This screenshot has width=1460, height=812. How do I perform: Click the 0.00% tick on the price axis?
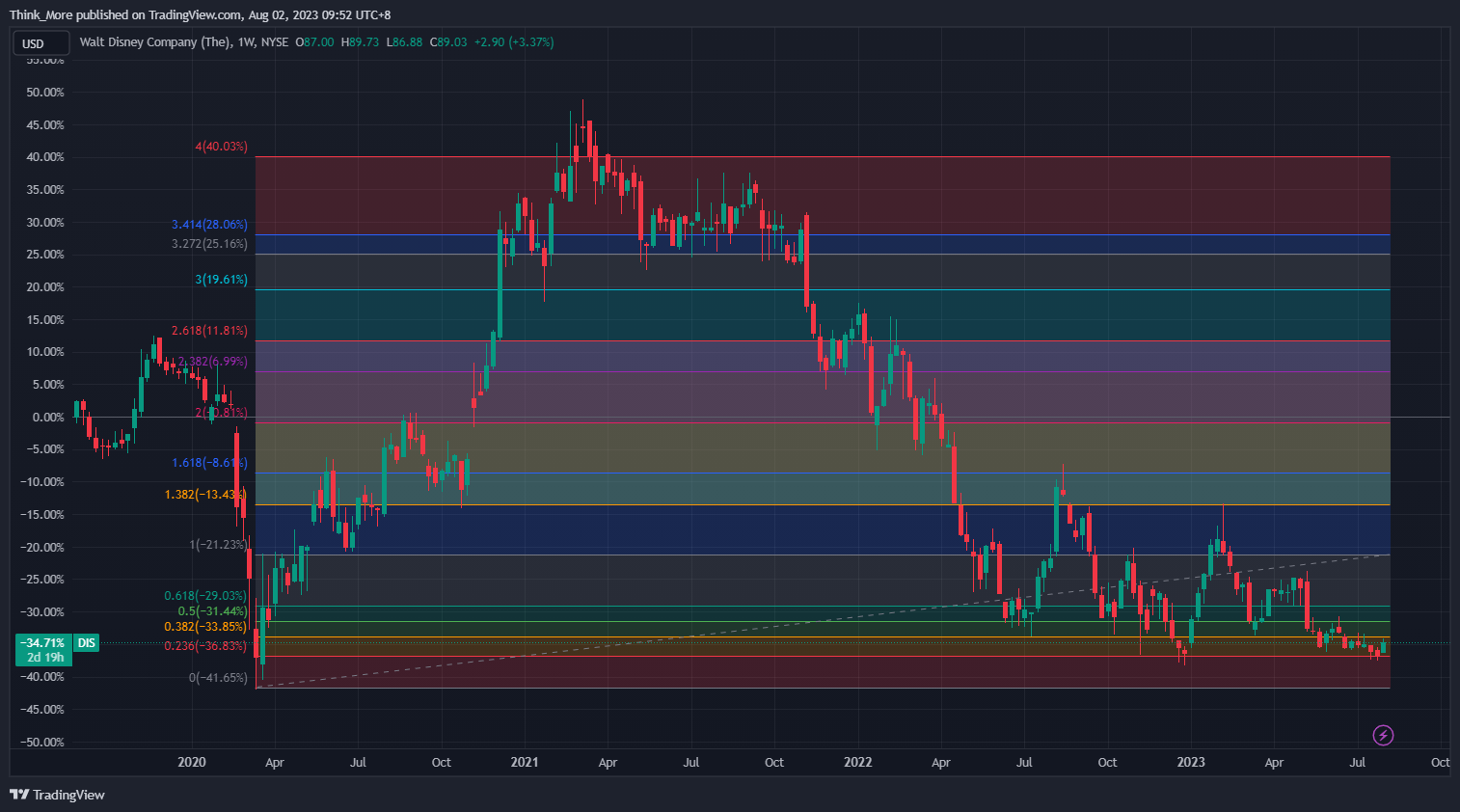pyautogui.click(x=48, y=418)
